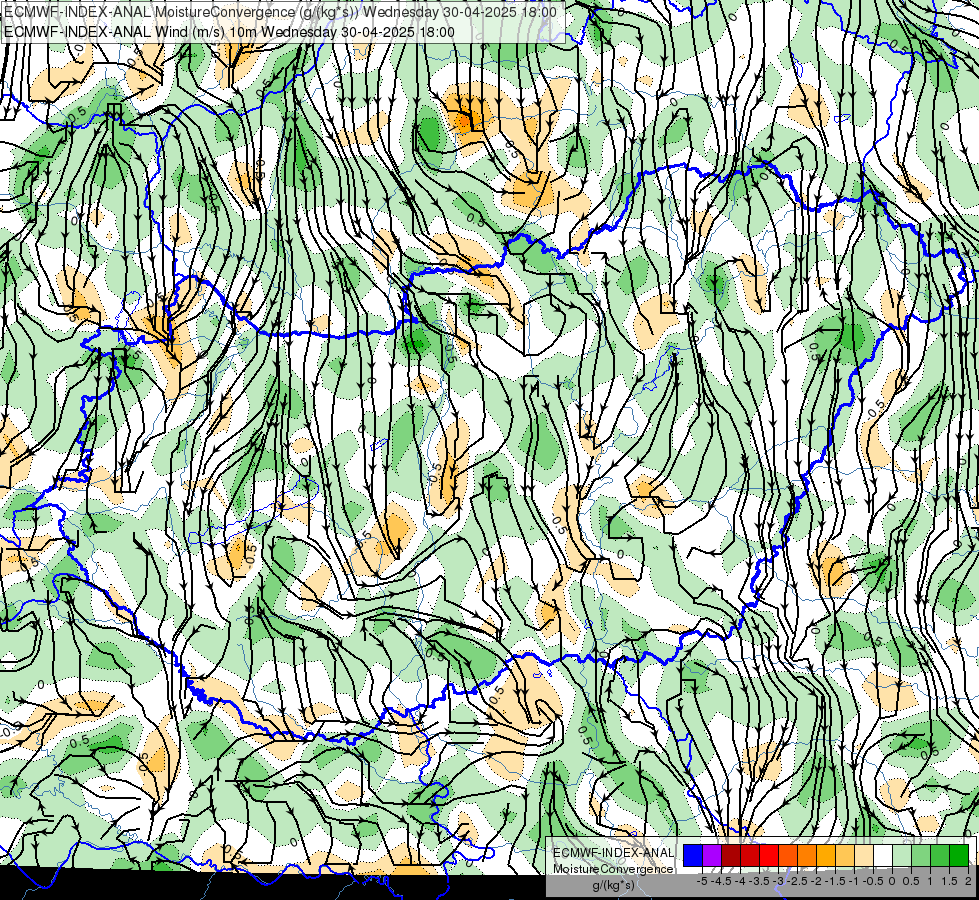Image resolution: width=979 pixels, height=900 pixels.
Task: Click the dark red swatch from -4.5 to -4
Action: [x=731, y=856]
